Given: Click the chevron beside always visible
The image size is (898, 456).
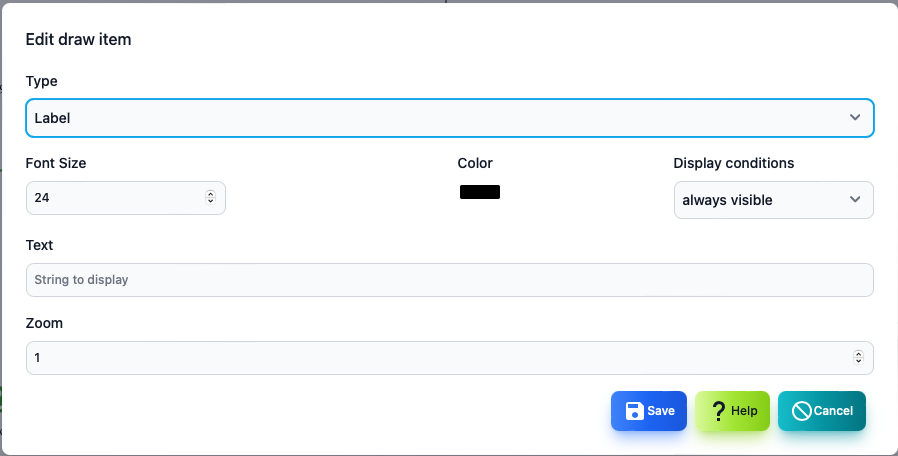Looking at the screenshot, I should tap(855, 199).
